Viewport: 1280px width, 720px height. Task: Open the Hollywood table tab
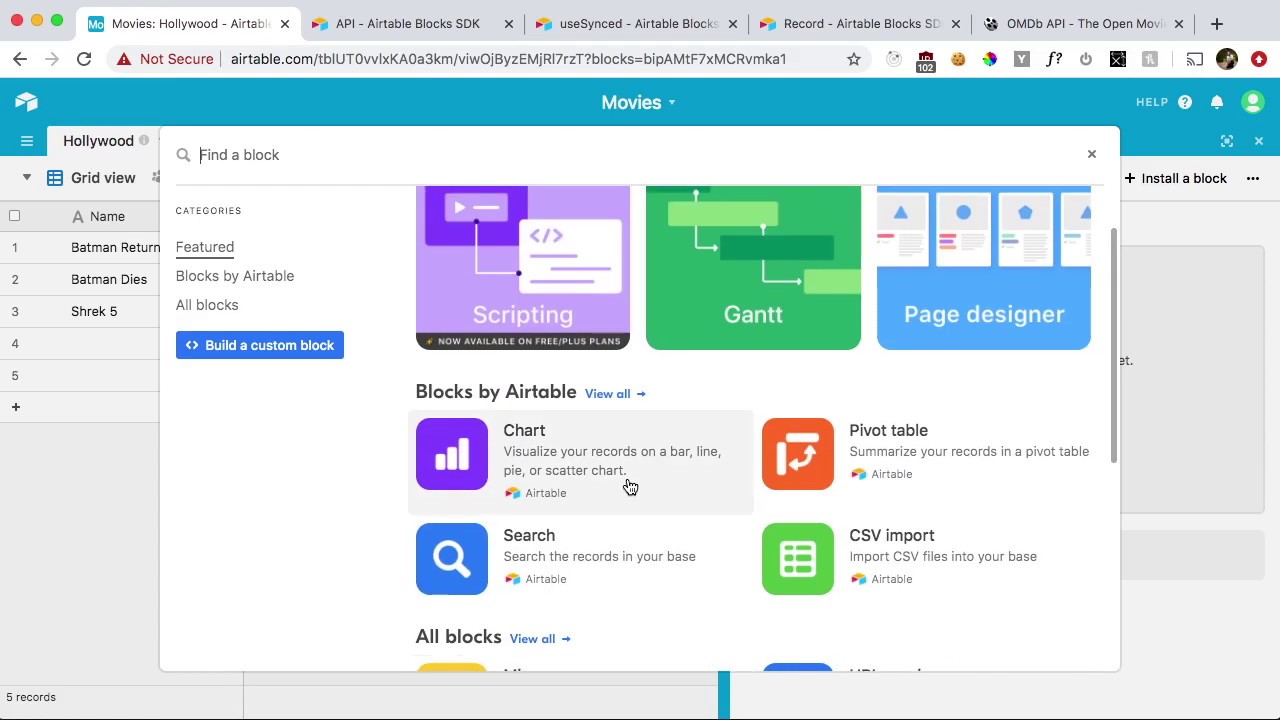[98, 141]
